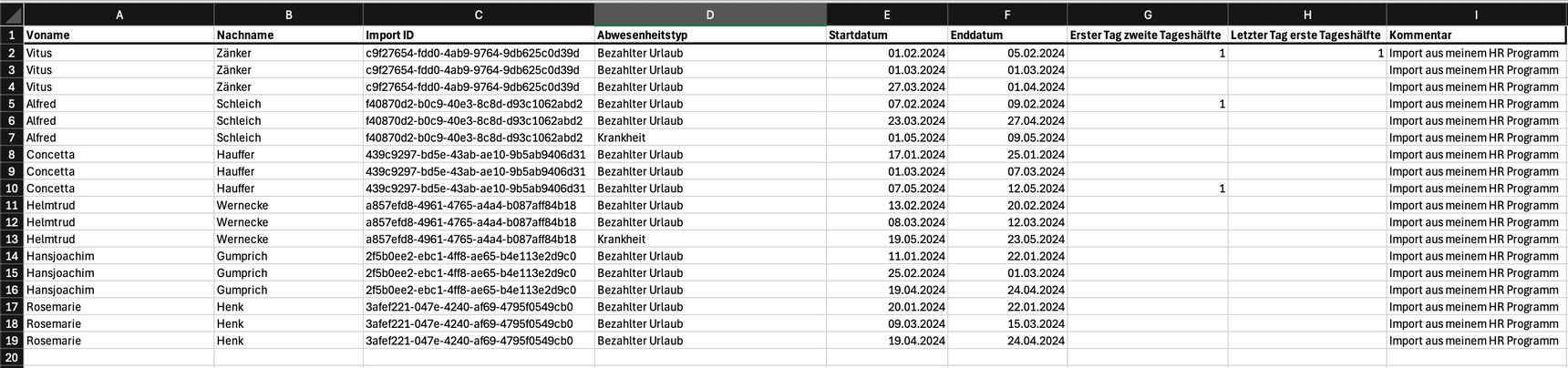Select Vitus in row 2
The width and height of the screenshot is (1568, 368).
[x=119, y=53]
